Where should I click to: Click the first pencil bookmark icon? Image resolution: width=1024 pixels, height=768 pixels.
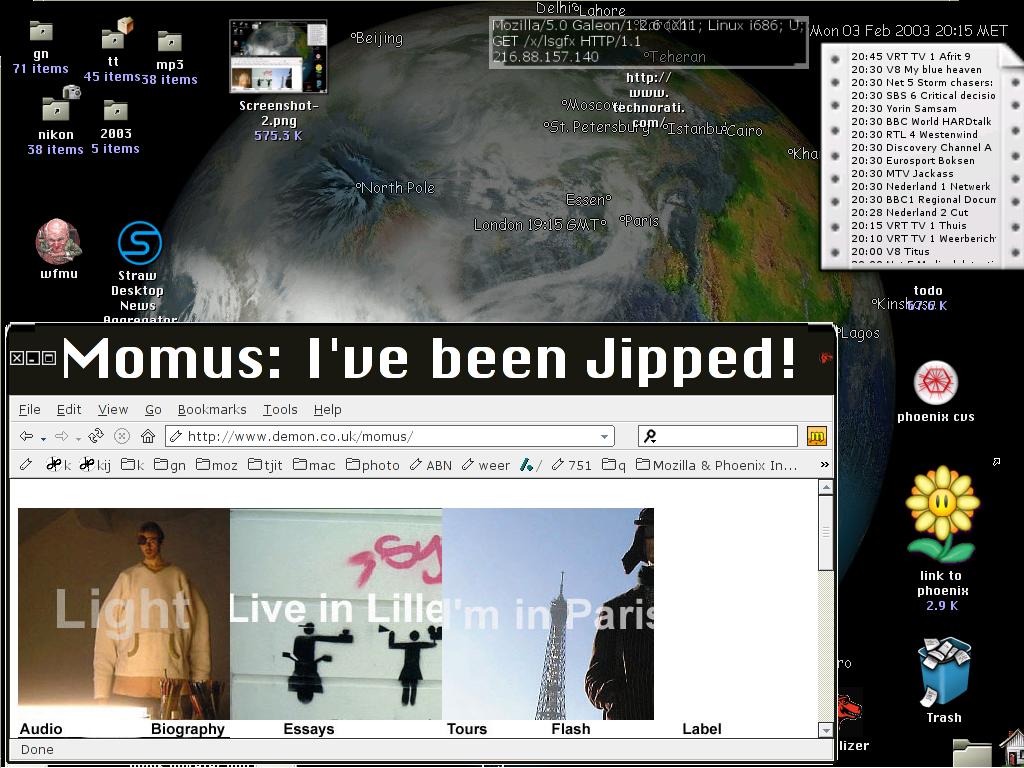[26, 465]
